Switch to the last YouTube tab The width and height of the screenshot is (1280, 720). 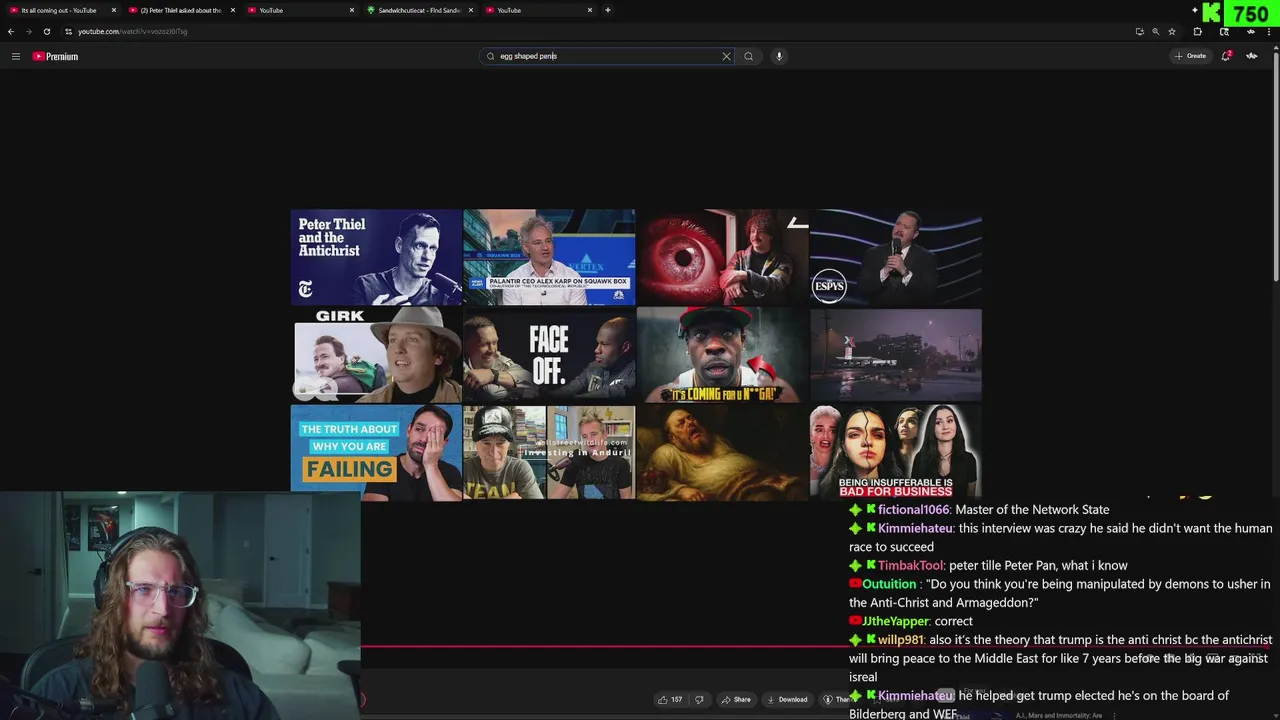[x=538, y=10]
